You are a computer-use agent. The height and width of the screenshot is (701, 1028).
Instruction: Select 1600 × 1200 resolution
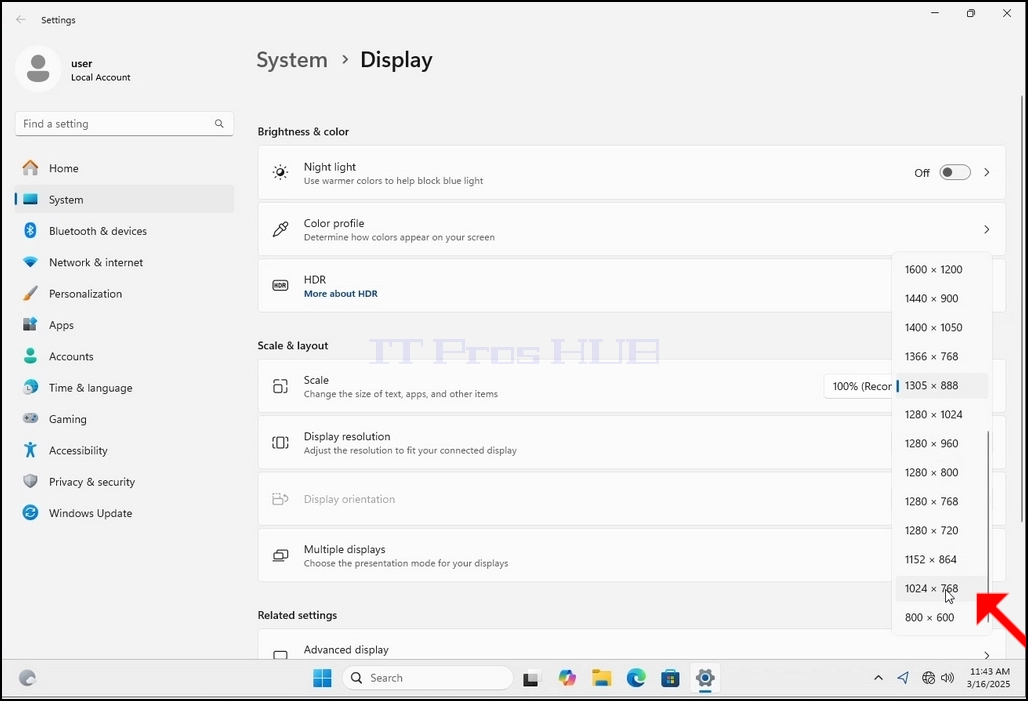point(941,270)
